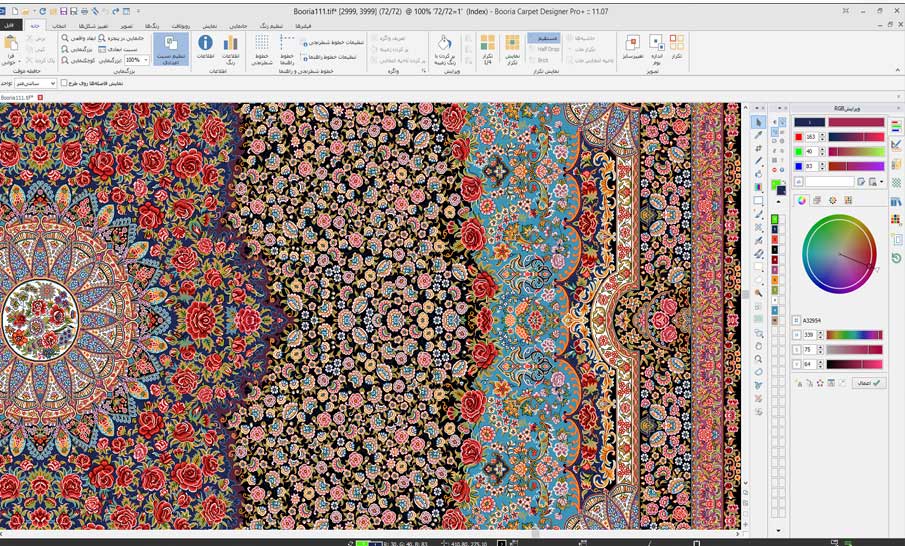
Task: Click the red channel slider bar
Action: [857, 137]
